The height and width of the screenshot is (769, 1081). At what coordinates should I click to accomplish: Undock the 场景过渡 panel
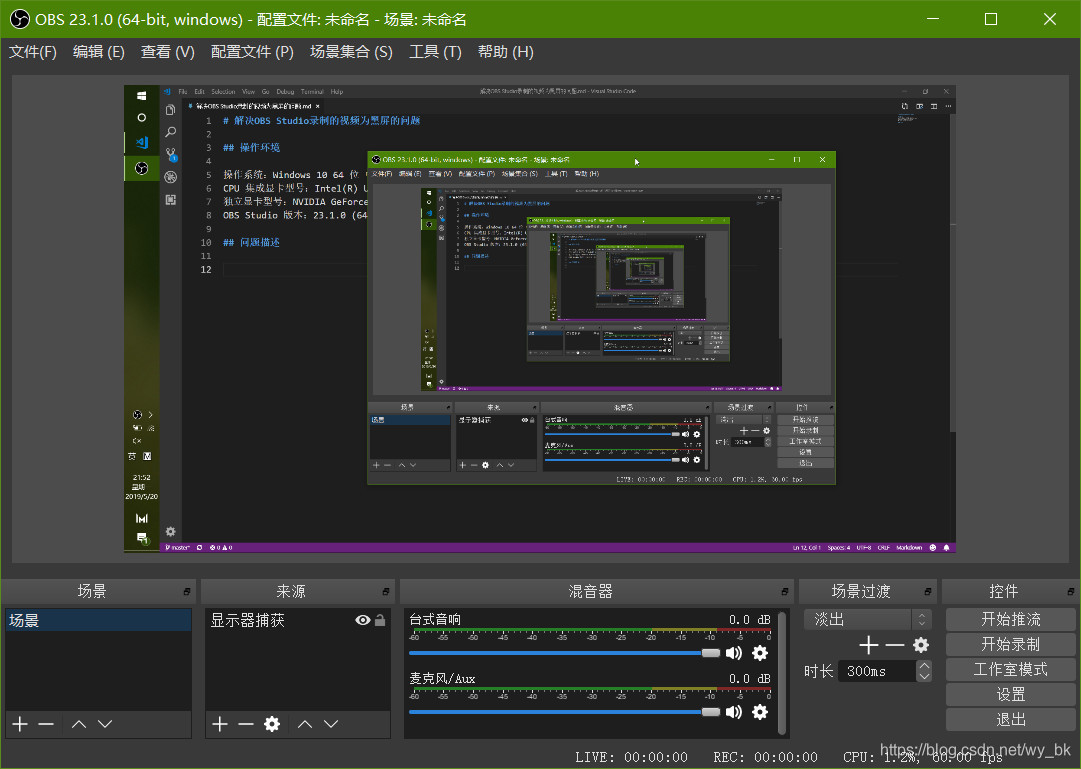pyautogui.click(x=927, y=592)
